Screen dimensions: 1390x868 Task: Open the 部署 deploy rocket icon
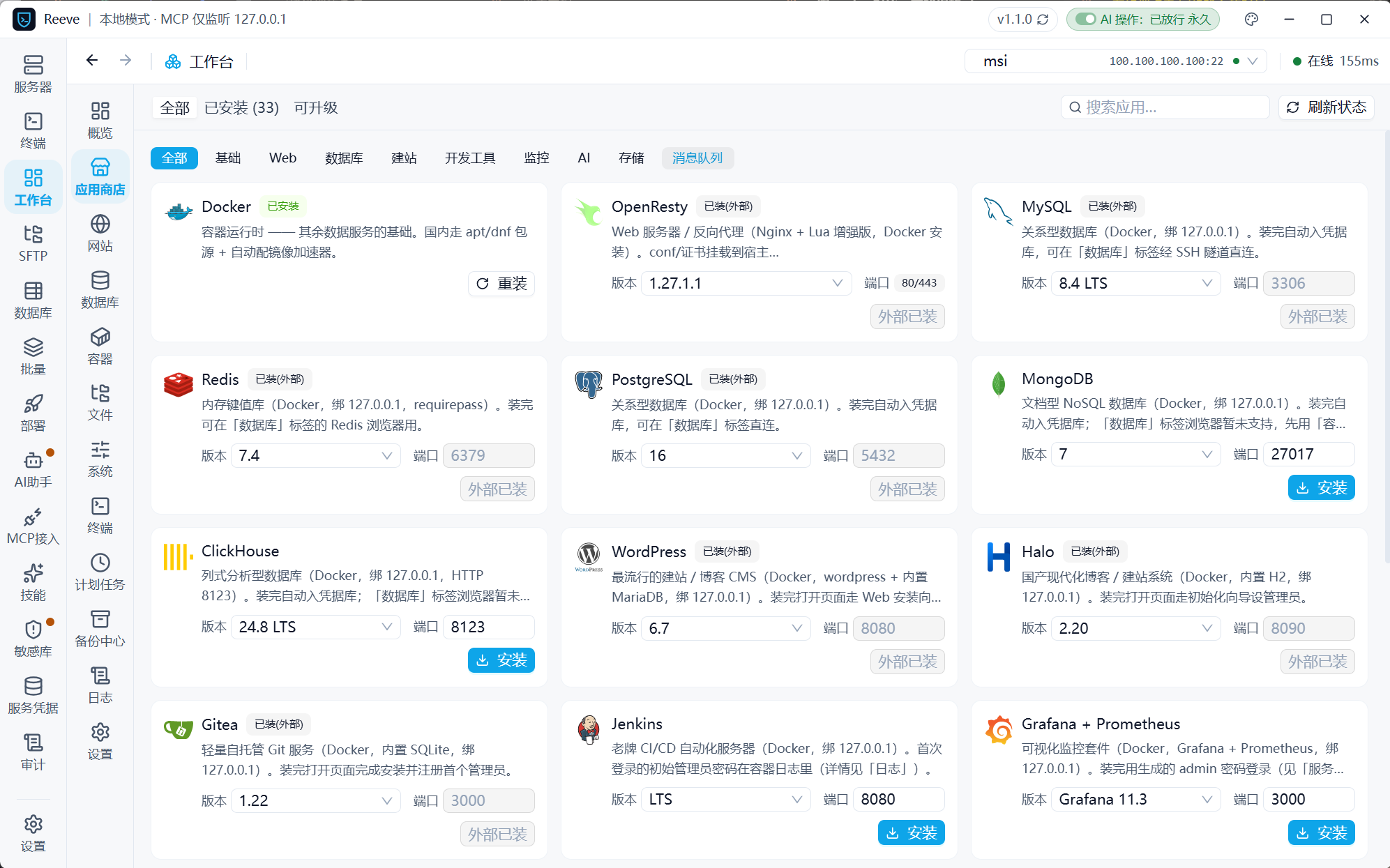click(33, 412)
